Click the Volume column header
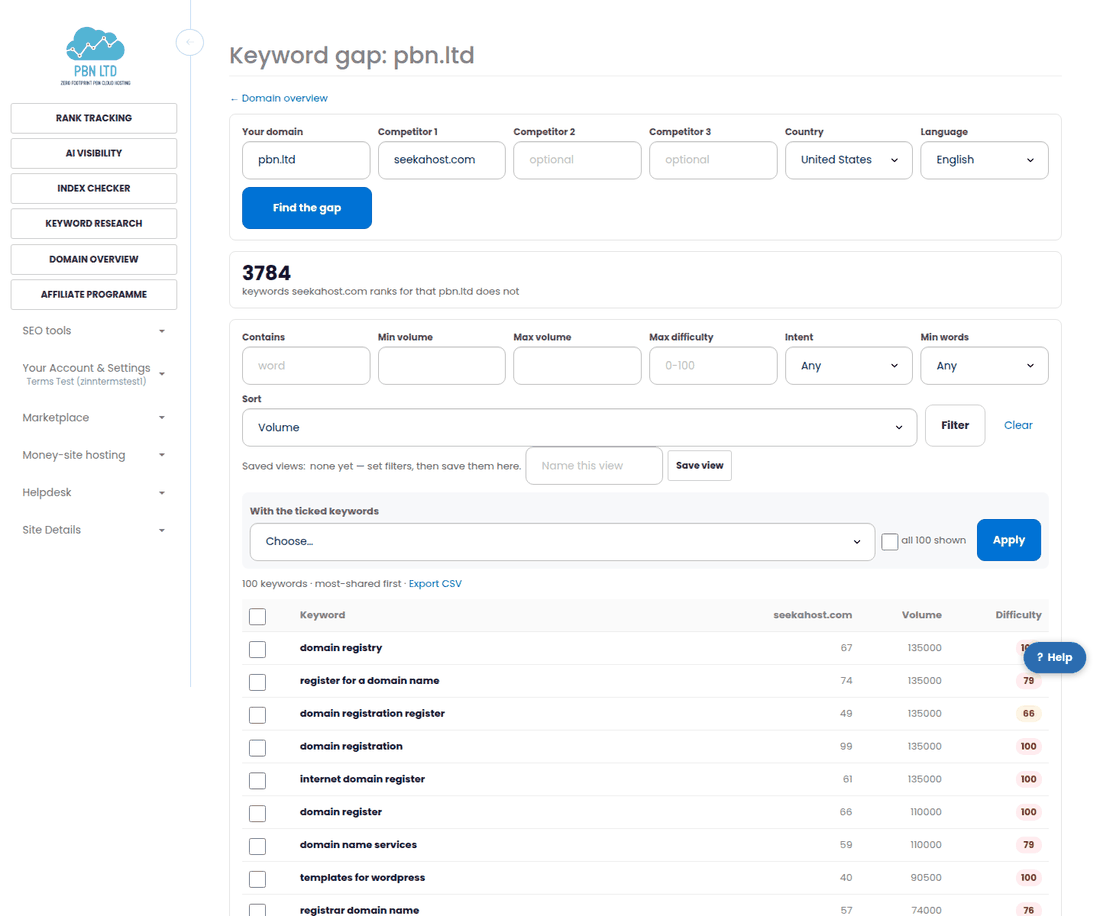Screen dimensions: 1100x916 (x=922, y=615)
